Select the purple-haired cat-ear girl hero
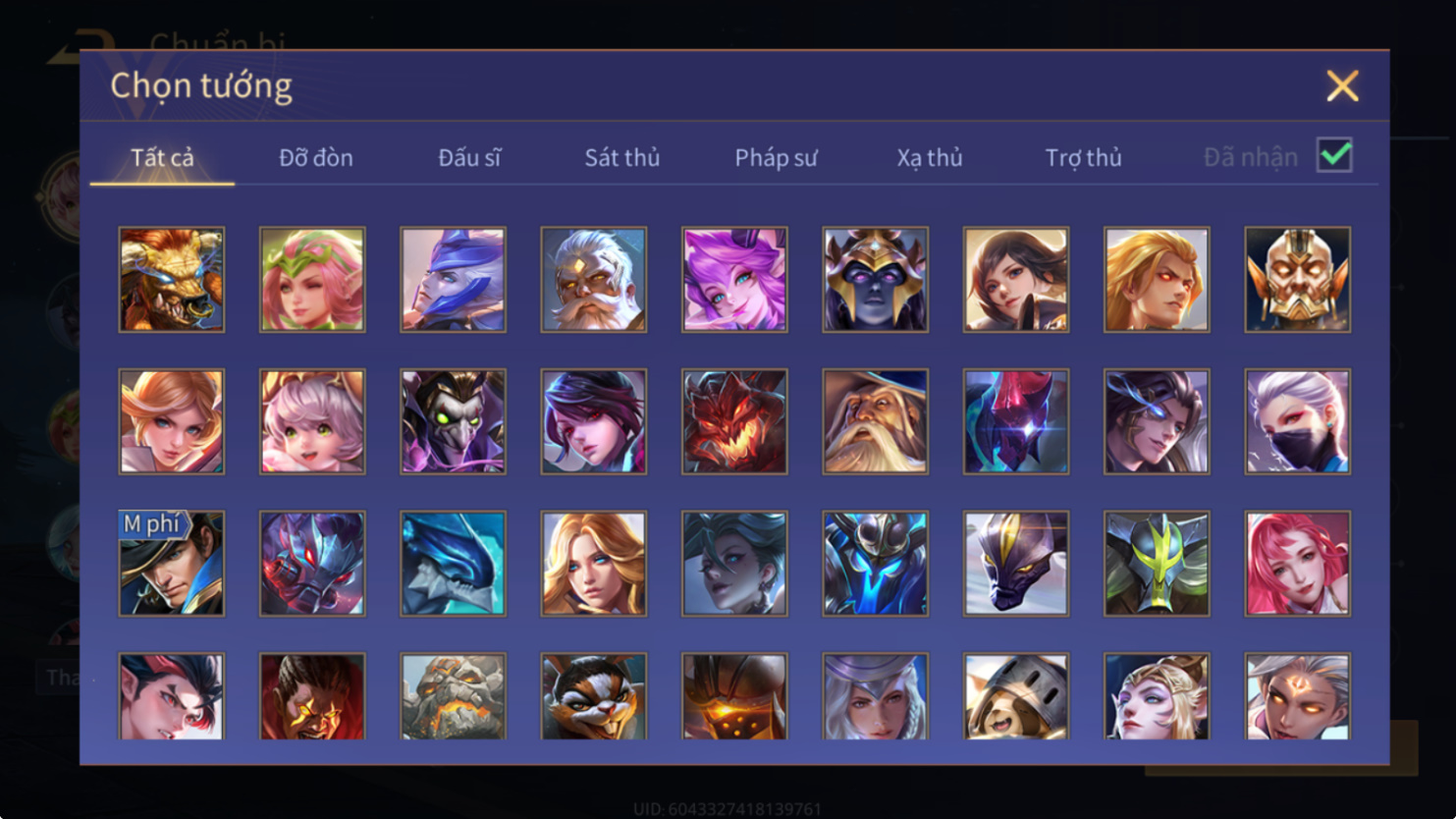This screenshot has height=819, width=1456. 734,280
